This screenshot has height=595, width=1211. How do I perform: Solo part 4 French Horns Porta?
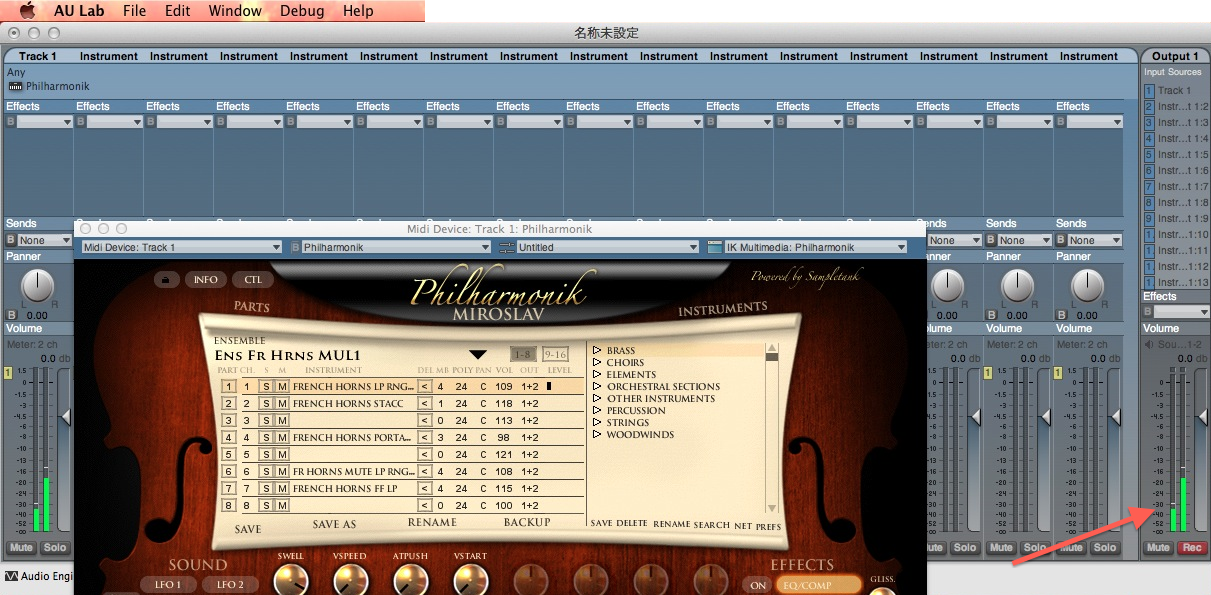(x=267, y=437)
